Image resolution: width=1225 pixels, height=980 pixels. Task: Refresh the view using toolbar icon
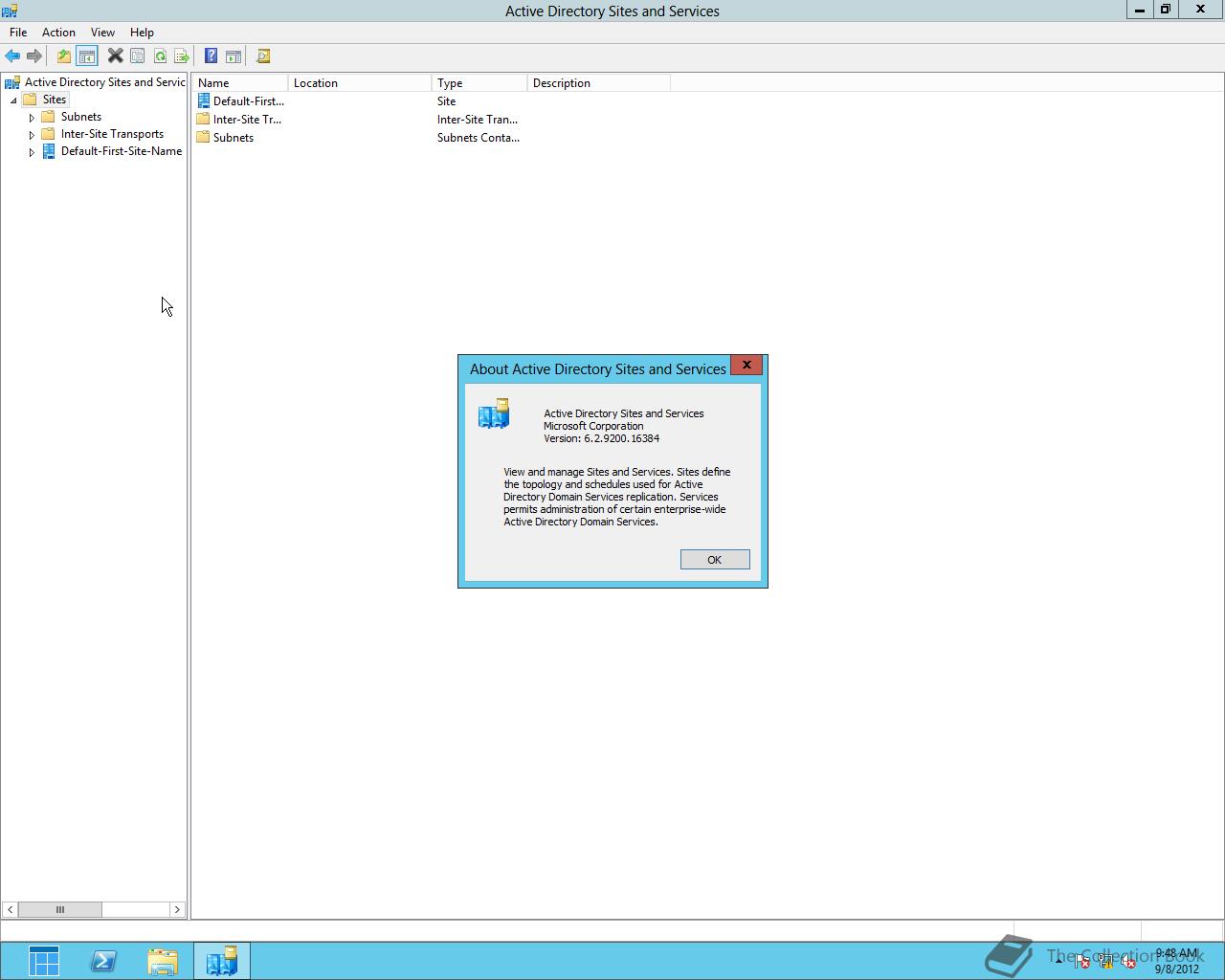point(160,56)
